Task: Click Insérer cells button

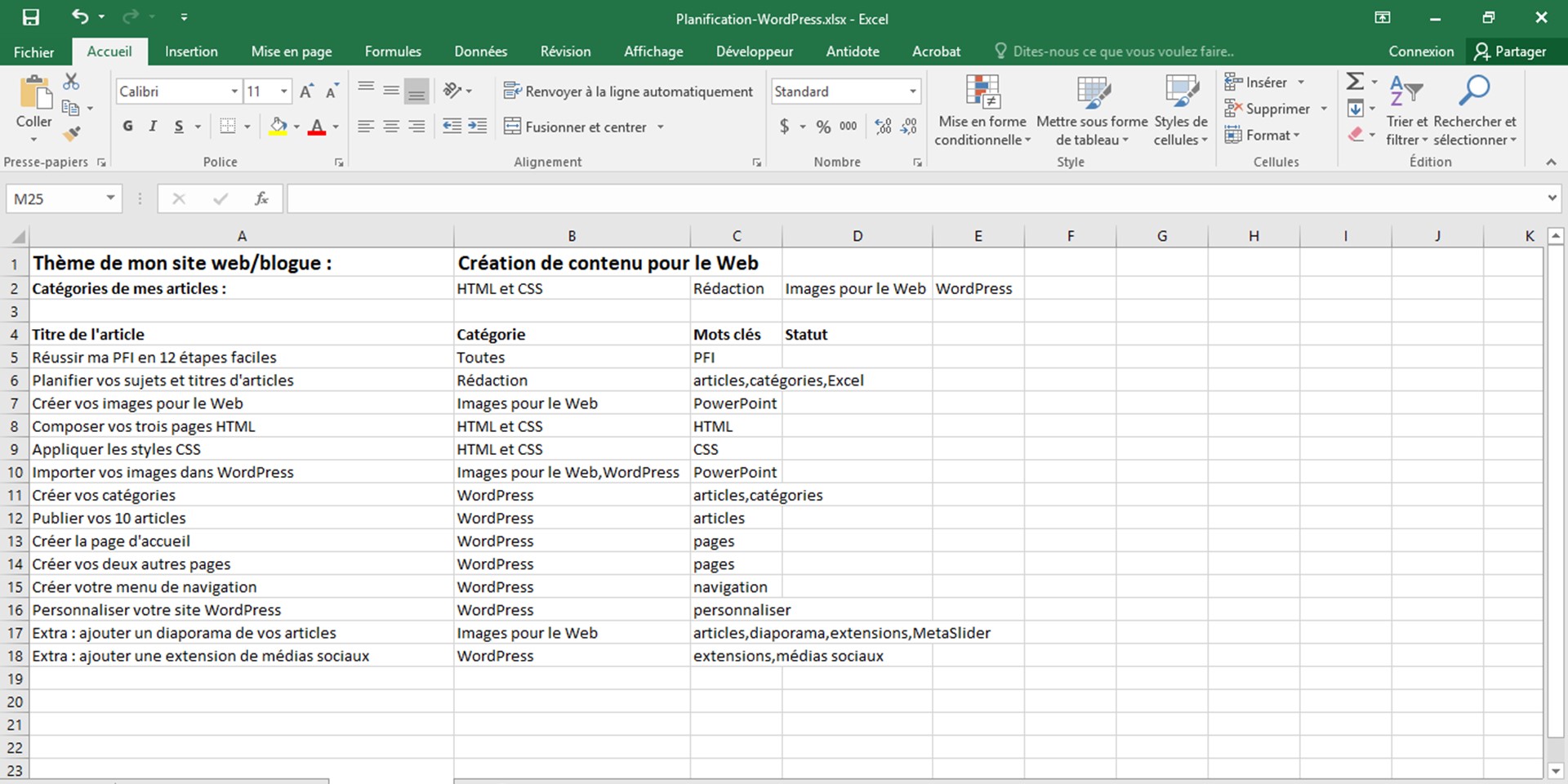Action: [x=1258, y=82]
